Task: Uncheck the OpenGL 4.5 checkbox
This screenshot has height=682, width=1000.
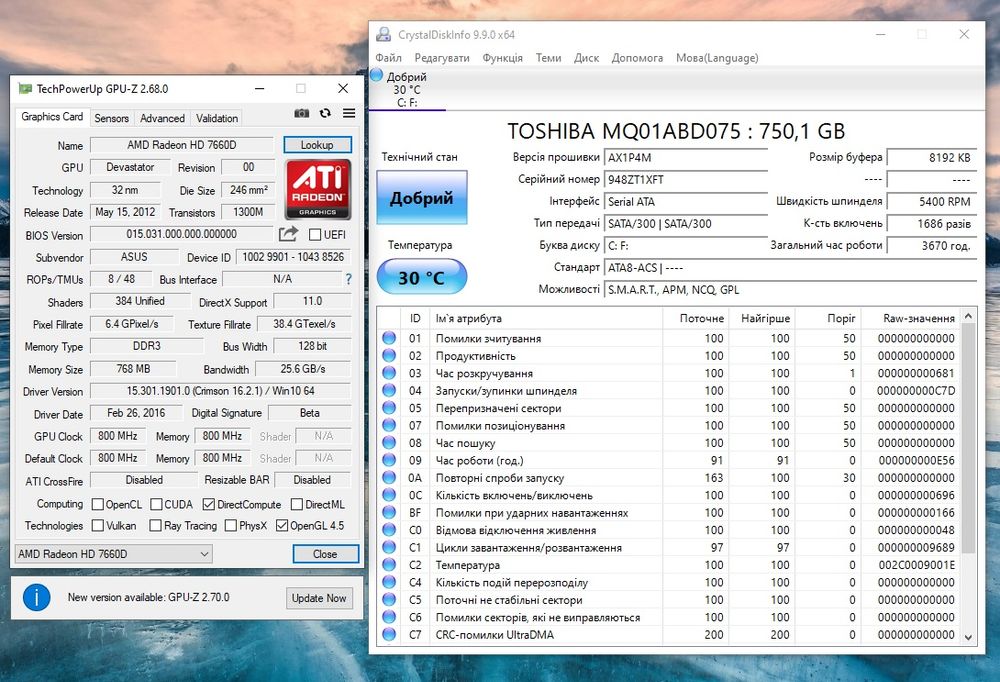Action: [282, 525]
